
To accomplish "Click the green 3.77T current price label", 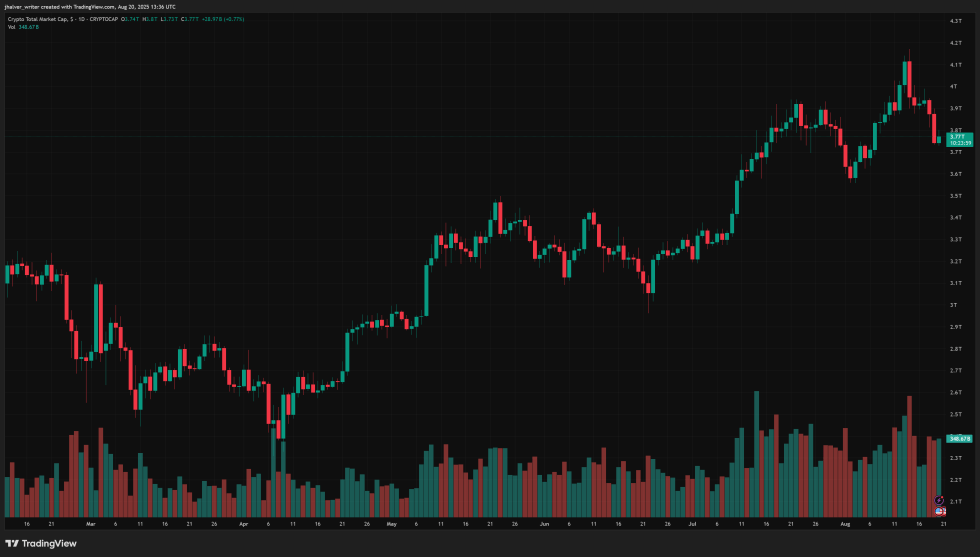I will point(953,139).
